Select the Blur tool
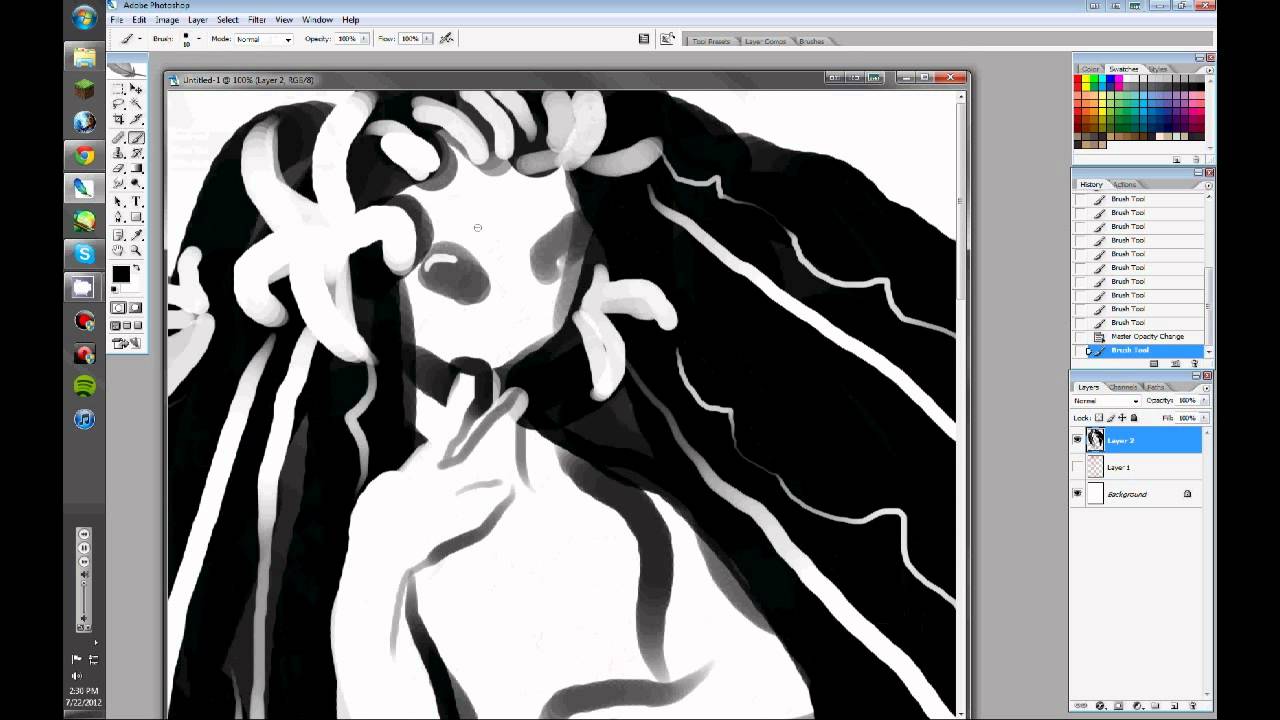1280x720 pixels. 118,183
